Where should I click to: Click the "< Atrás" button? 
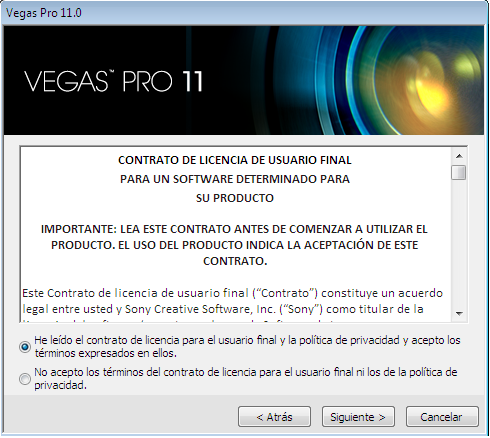point(274,417)
